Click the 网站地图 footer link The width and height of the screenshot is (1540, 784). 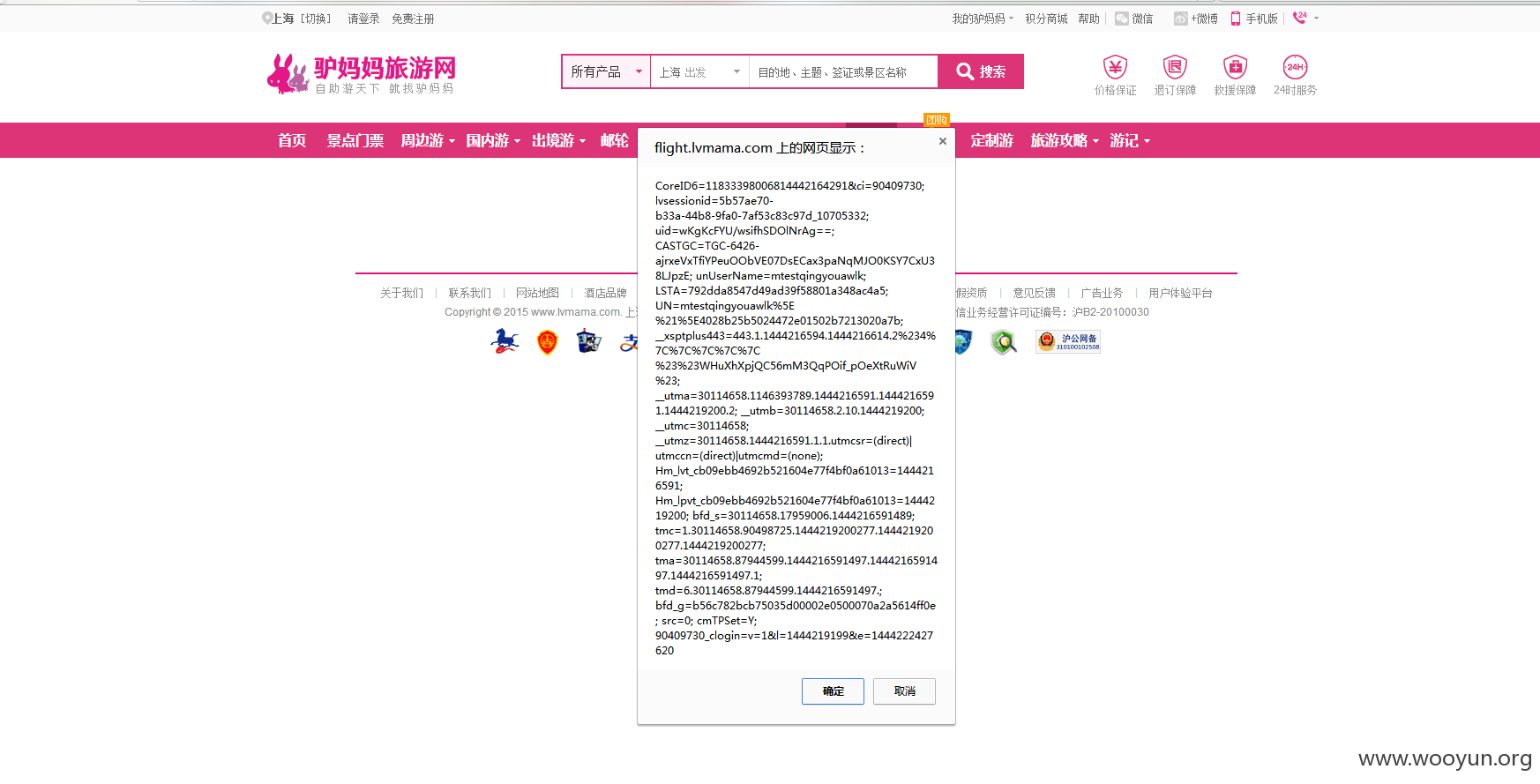pos(537,293)
